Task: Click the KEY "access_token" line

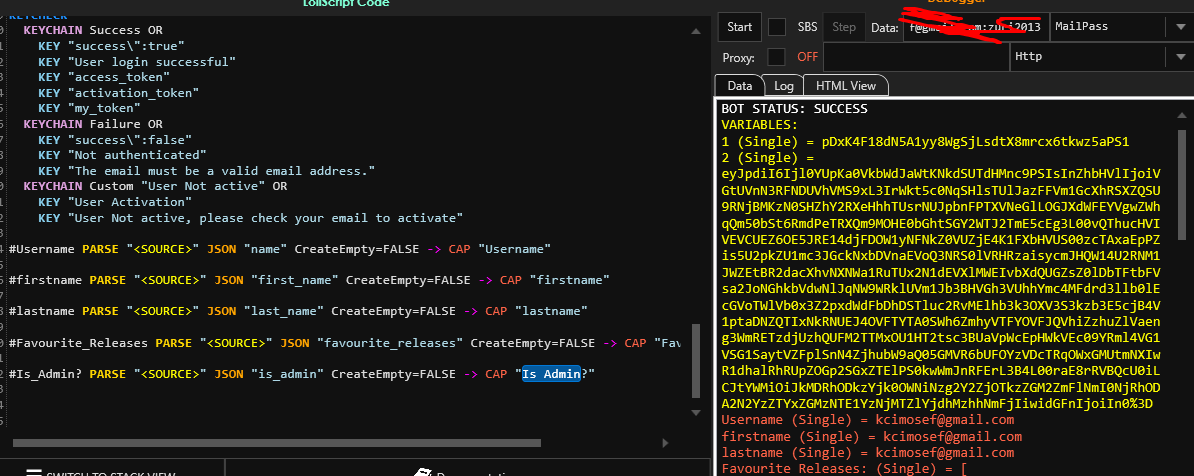Action: [x=104, y=77]
